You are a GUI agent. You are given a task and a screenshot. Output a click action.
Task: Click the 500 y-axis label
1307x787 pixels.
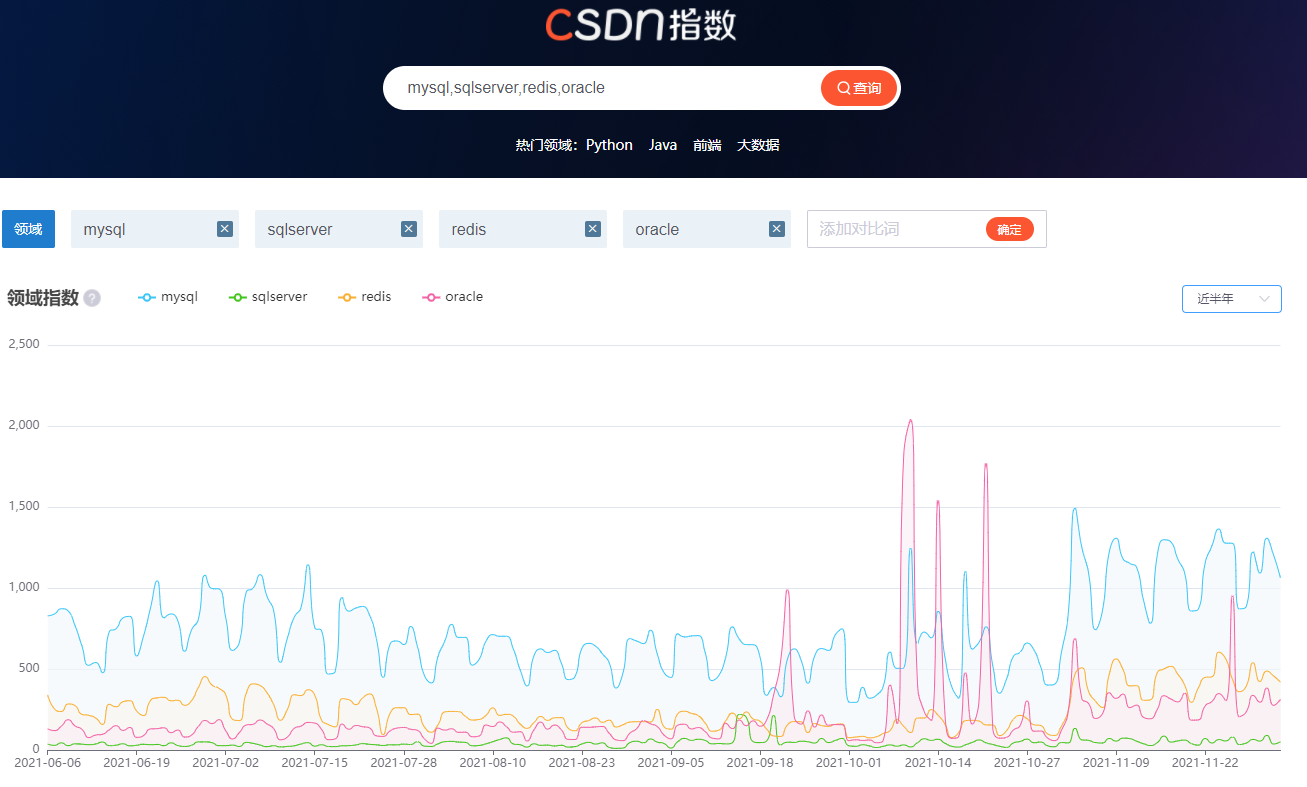[29, 668]
